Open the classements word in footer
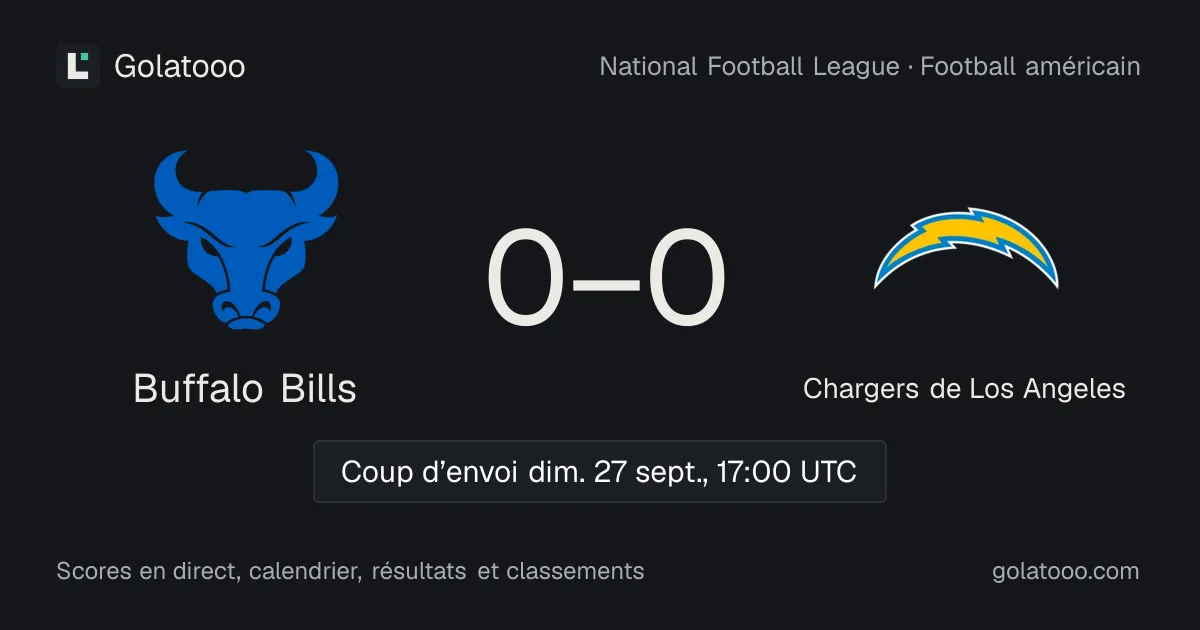The width and height of the screenshot is (1200, 630). (575, 571)
